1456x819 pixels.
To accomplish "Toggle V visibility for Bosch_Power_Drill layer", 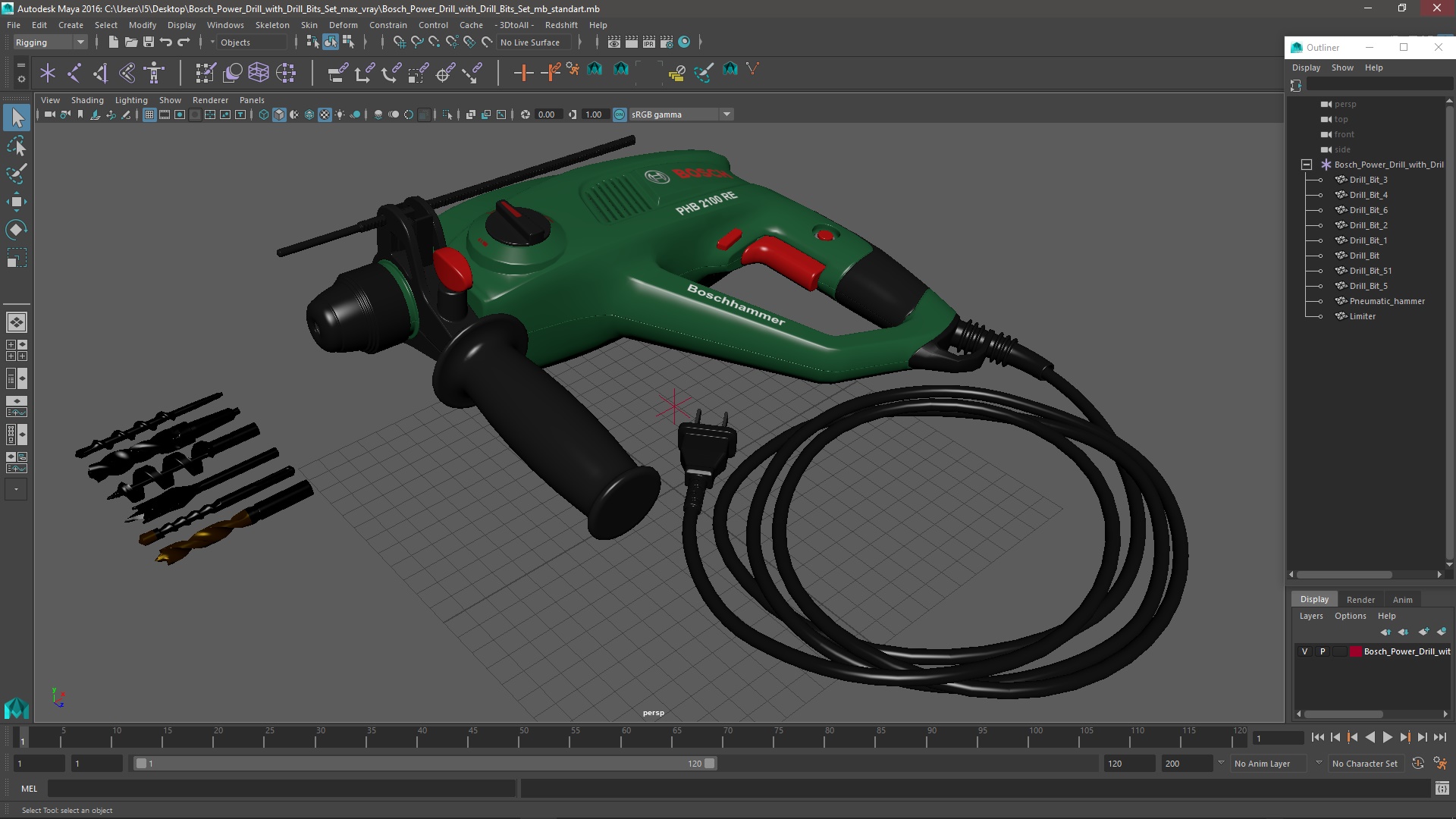I will pyautogui.click(x=1304, y=651).
